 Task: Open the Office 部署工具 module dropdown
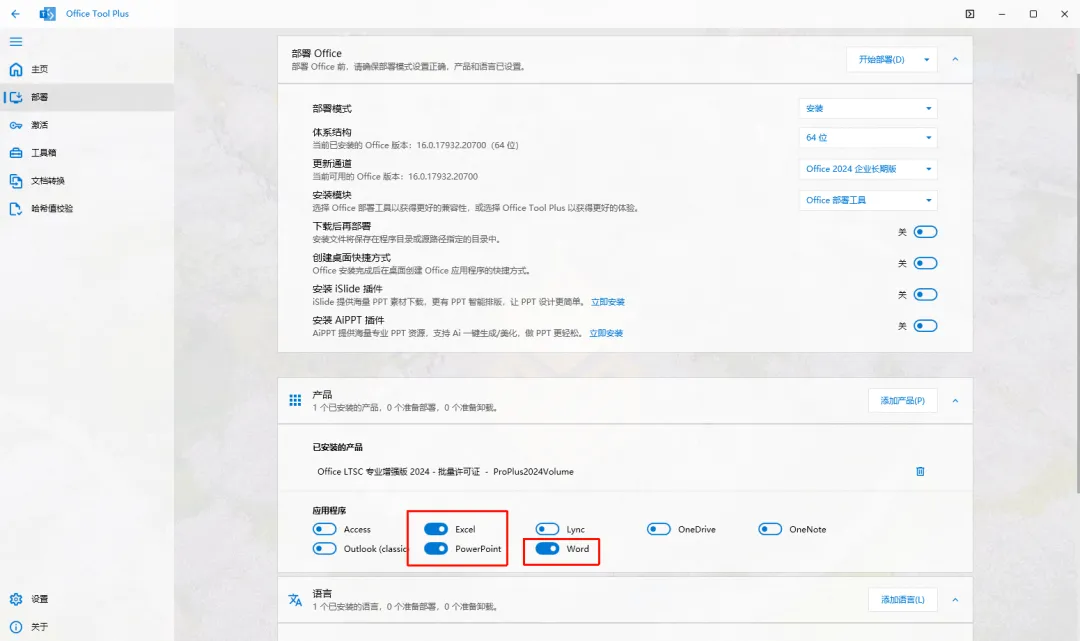tap(868, 200)
